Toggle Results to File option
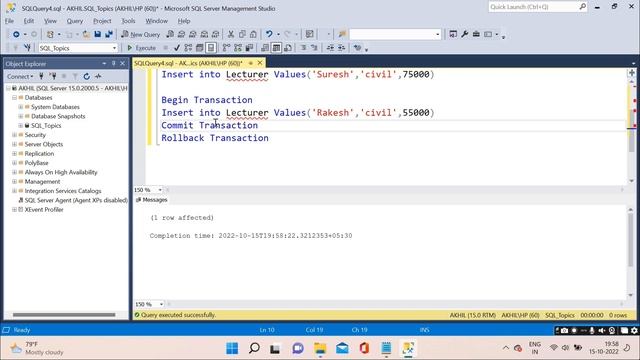The image size is (640, 360). tap(288, 48)
